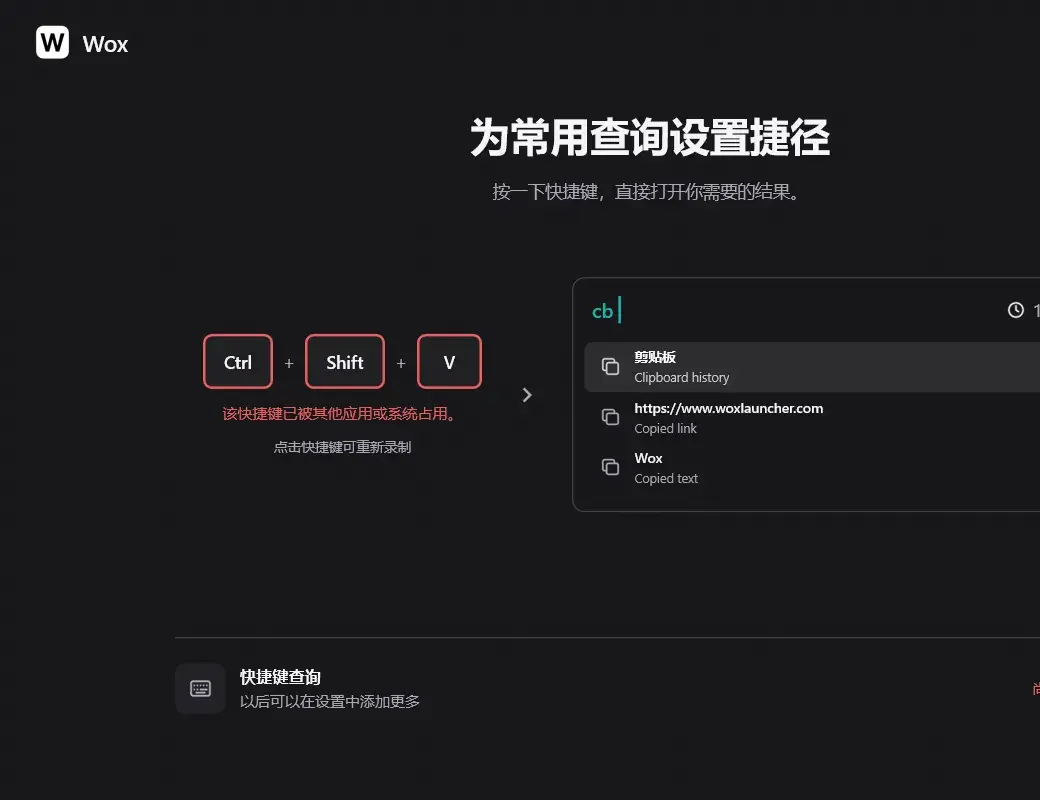
Task: Click the keyboard icon for 快捷键查询
Action: (200, 689)
